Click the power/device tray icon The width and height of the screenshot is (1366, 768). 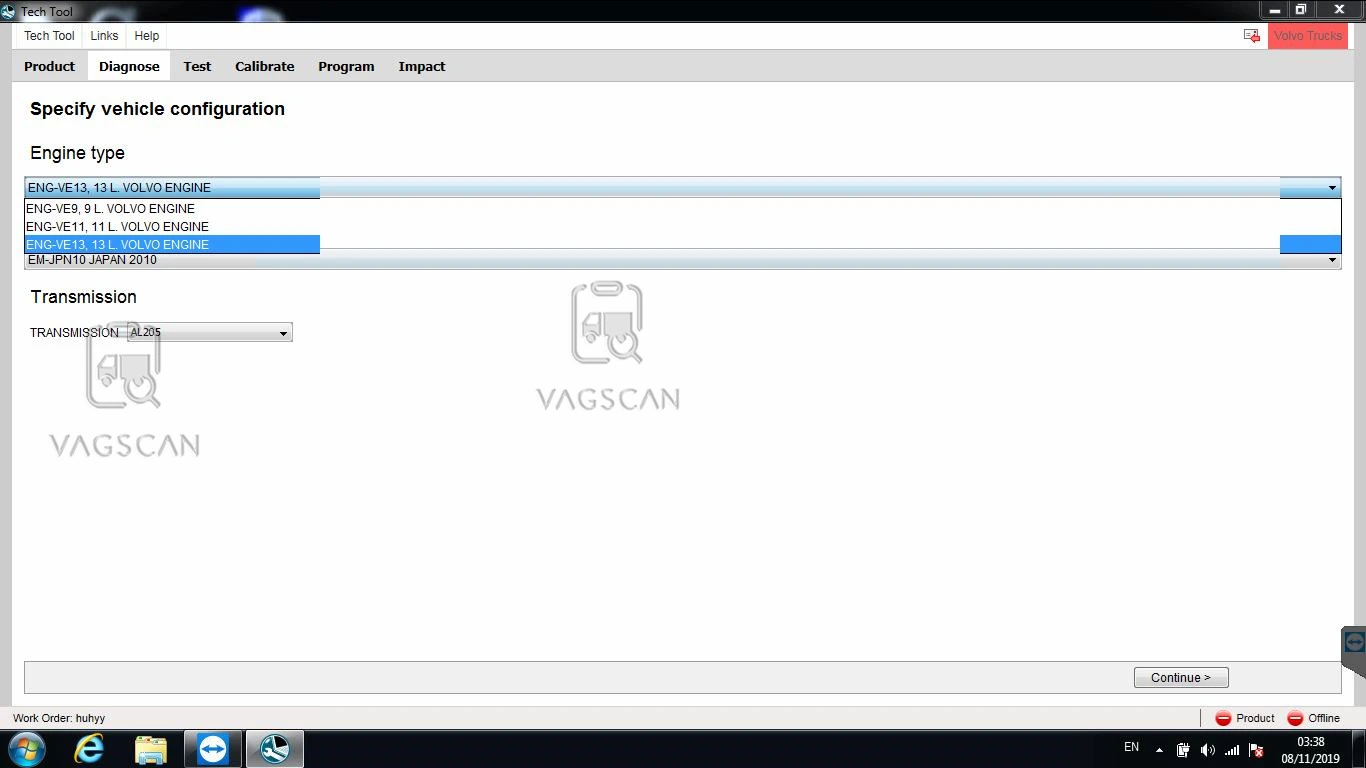point(1183,750)
